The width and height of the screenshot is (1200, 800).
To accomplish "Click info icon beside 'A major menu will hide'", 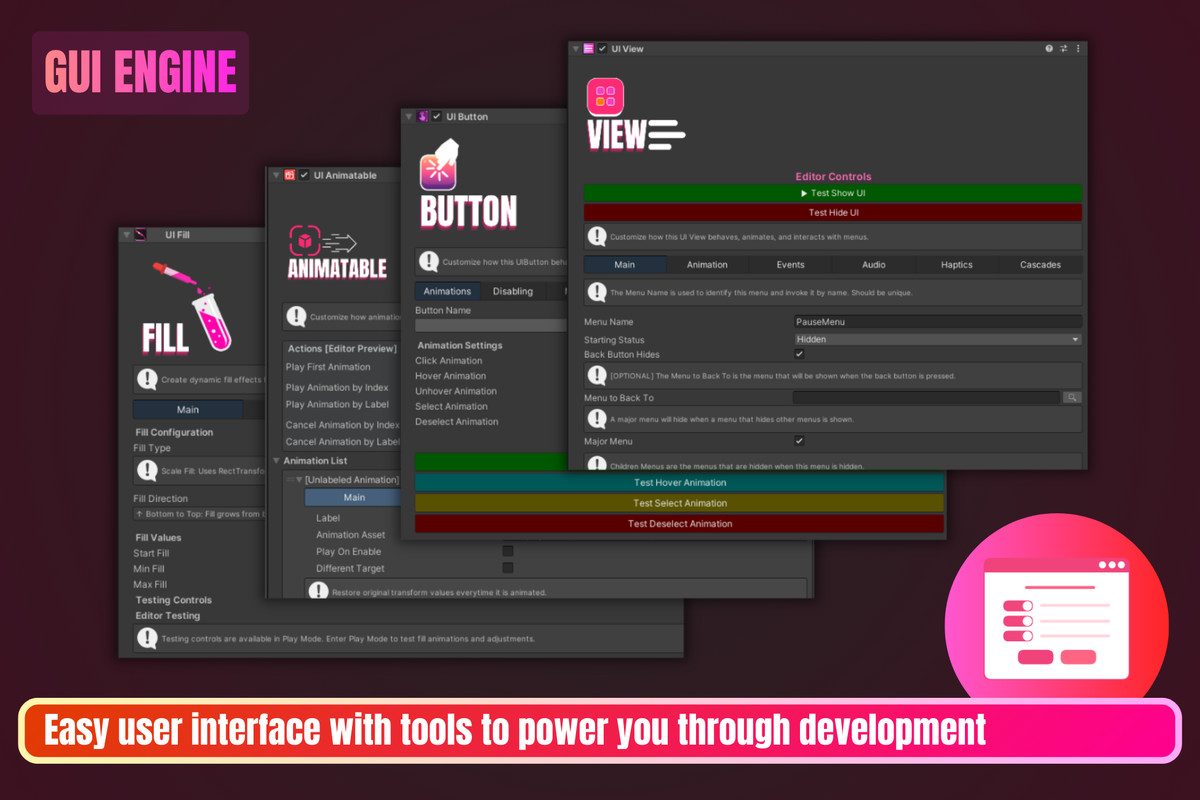I will (x=597, y=419).
